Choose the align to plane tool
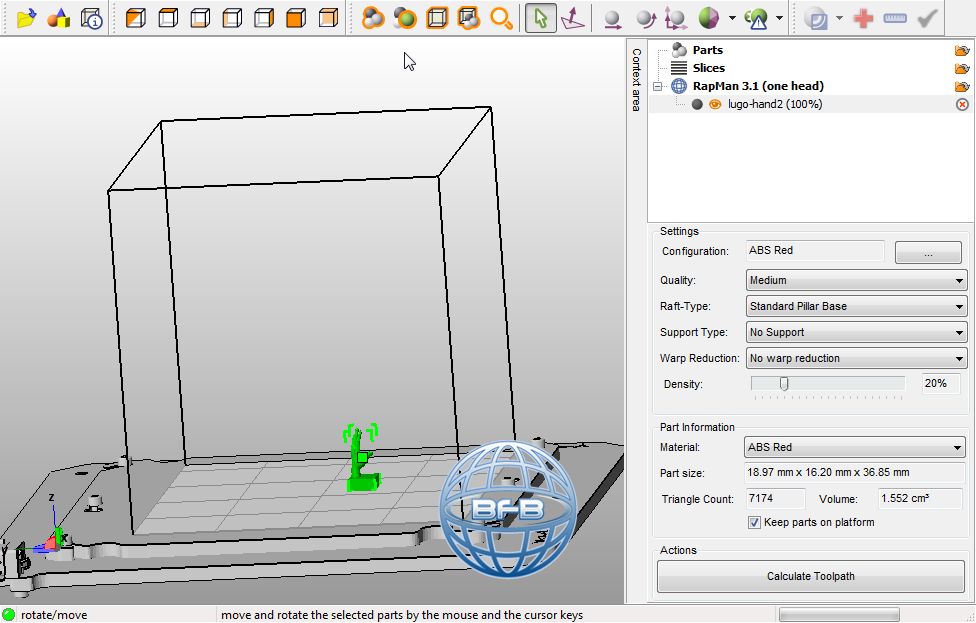The width and height of the screenshot is (976, 623). click(x=573, y=18)
